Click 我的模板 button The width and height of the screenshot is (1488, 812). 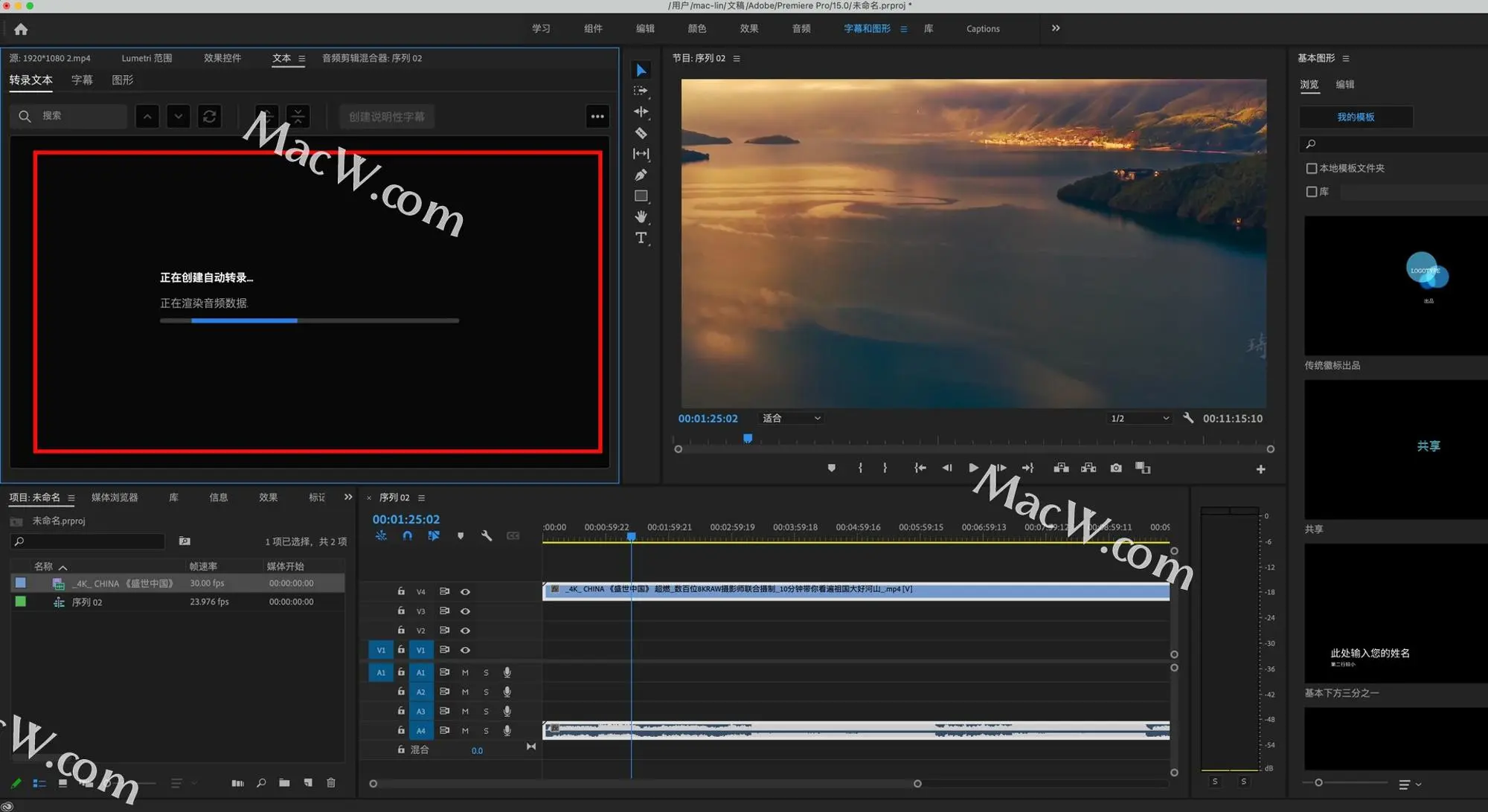coord(1356,117)
